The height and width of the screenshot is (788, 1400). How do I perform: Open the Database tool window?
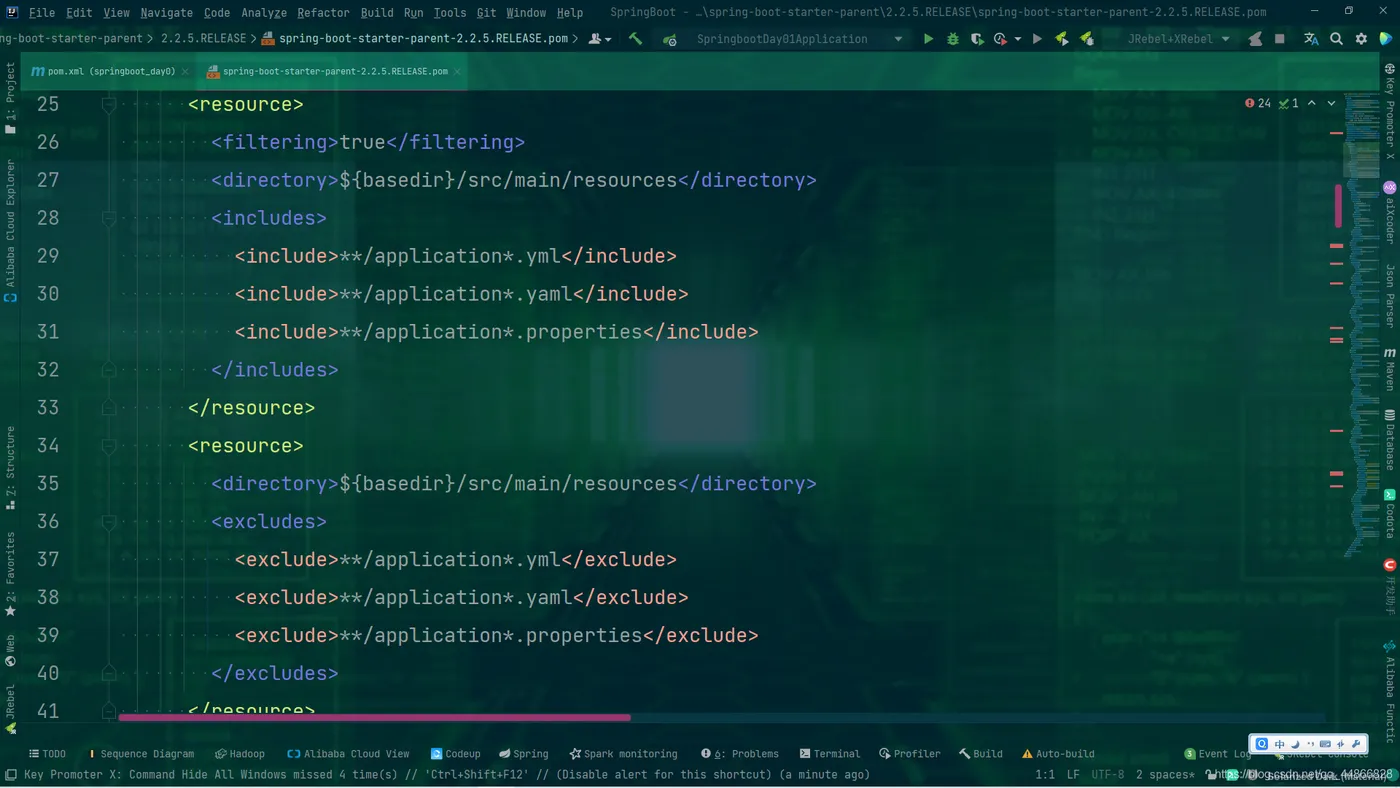[1389, 438]
